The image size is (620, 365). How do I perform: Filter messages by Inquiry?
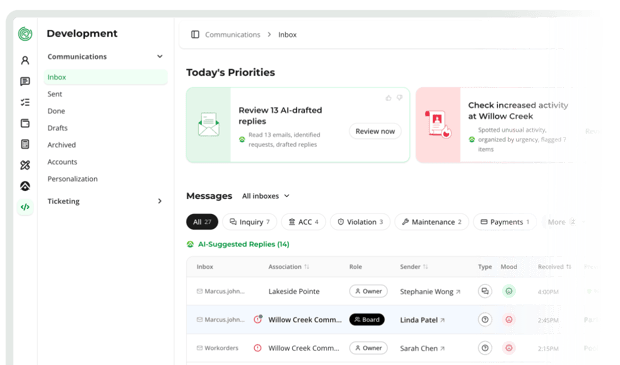[x=250, y=222]
